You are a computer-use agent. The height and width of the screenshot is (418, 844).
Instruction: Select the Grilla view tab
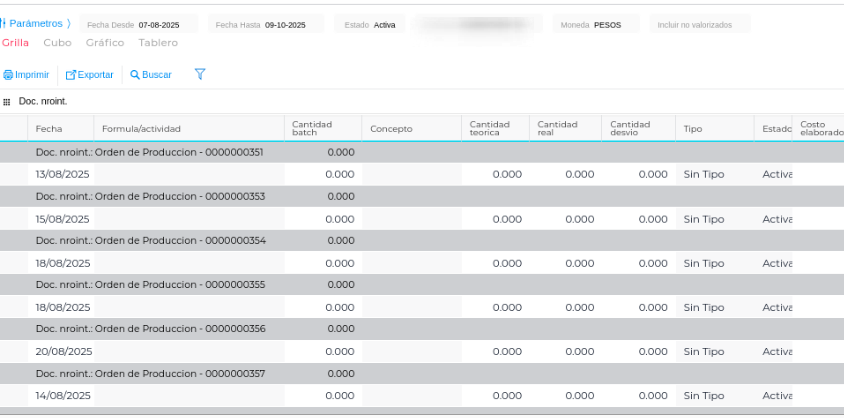(15, 43)
